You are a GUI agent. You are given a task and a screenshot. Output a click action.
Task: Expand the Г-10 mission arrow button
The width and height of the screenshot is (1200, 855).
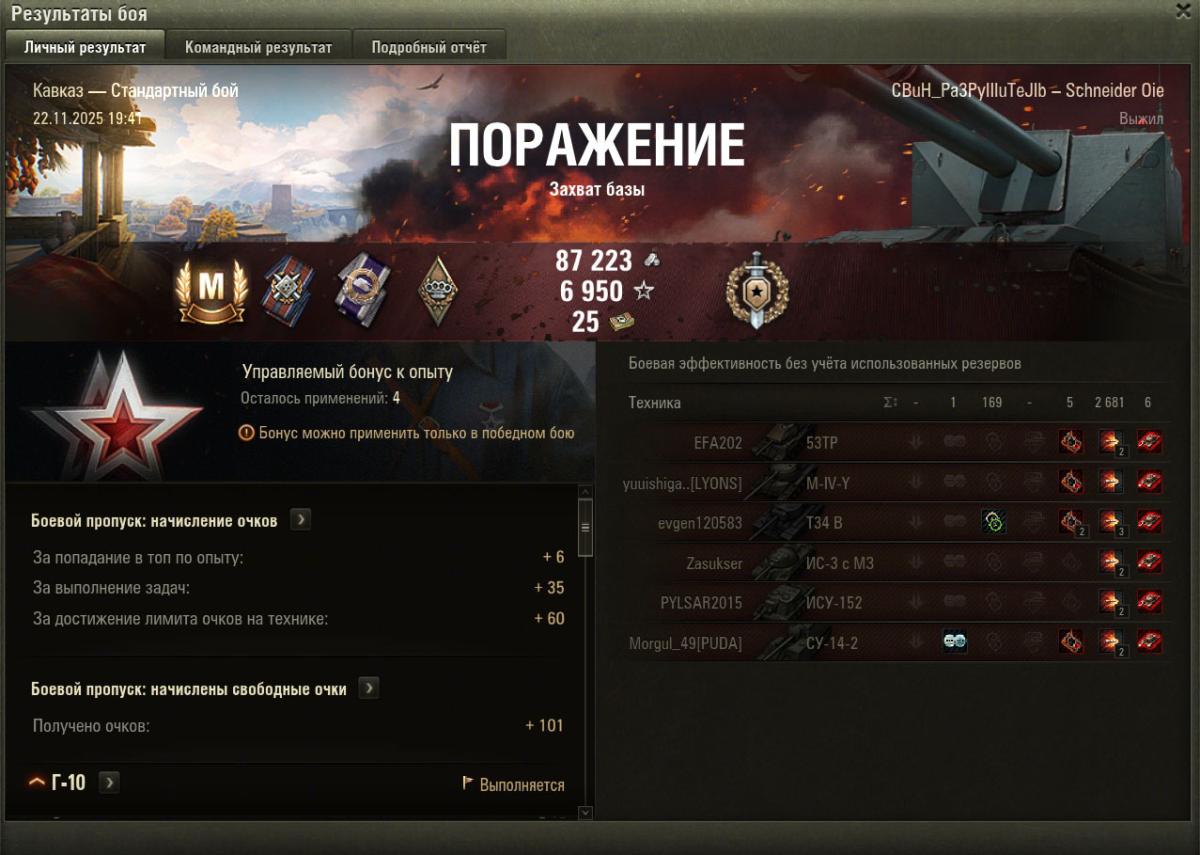[x=109, y=782]
